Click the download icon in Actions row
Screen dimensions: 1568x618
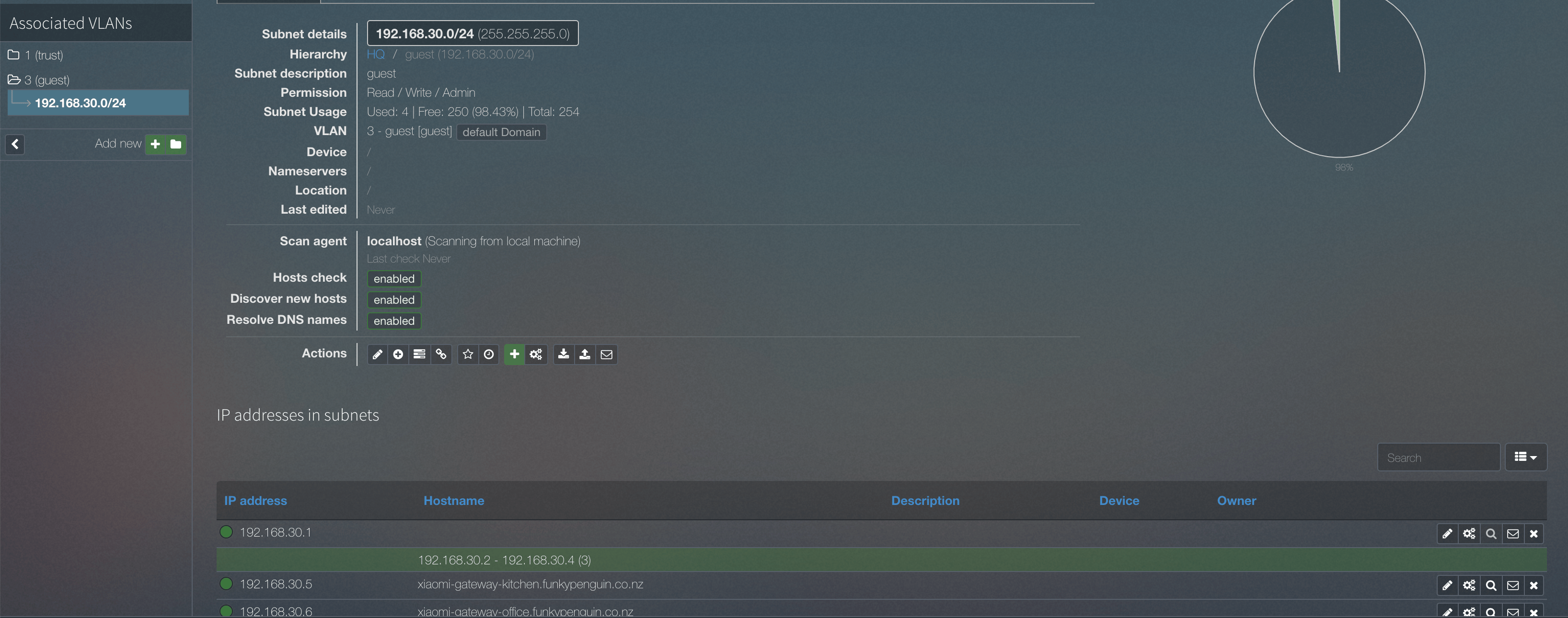[x=562, y=353]
